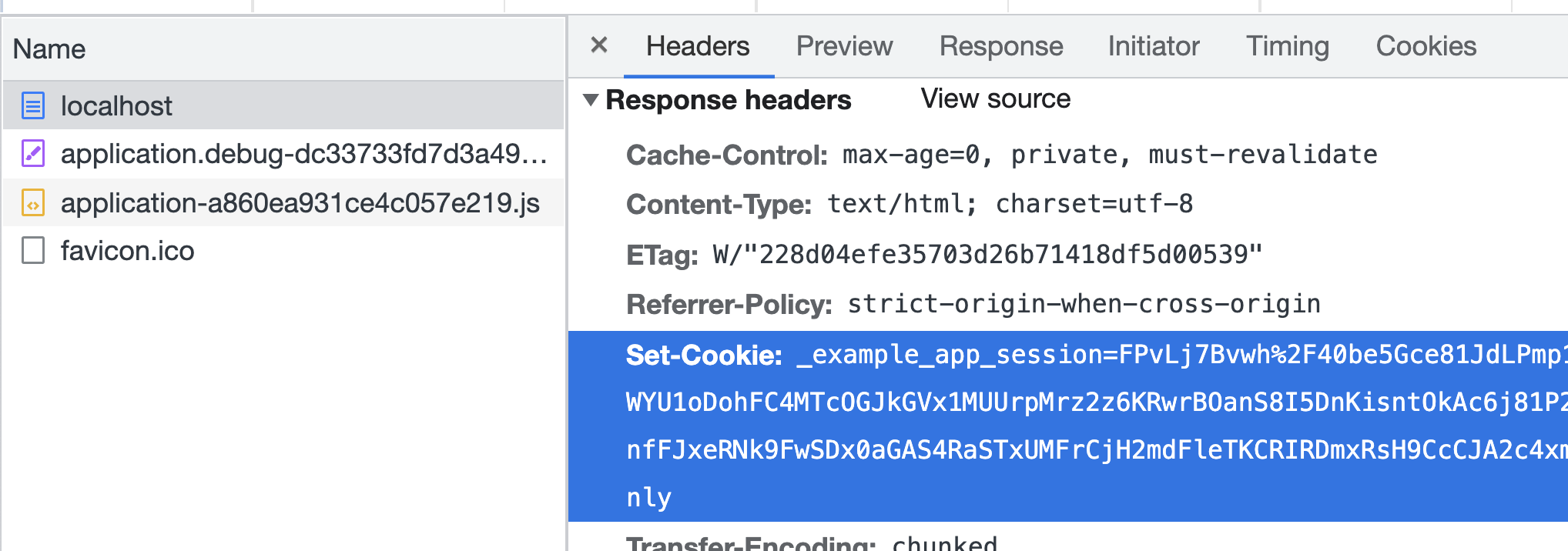Click View source for response headers
This screenshot has width=1568, height=551.
point(995,99)
